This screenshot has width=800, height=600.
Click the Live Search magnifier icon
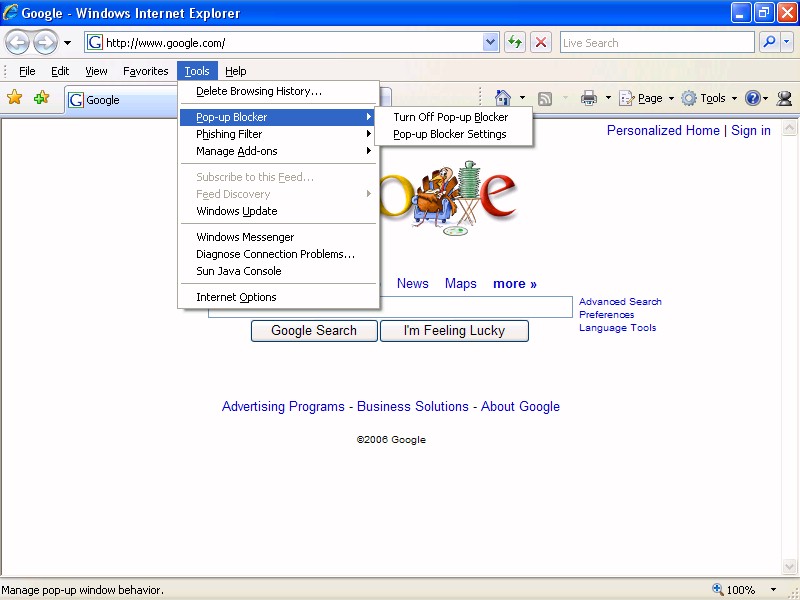[x=769, y=42]
